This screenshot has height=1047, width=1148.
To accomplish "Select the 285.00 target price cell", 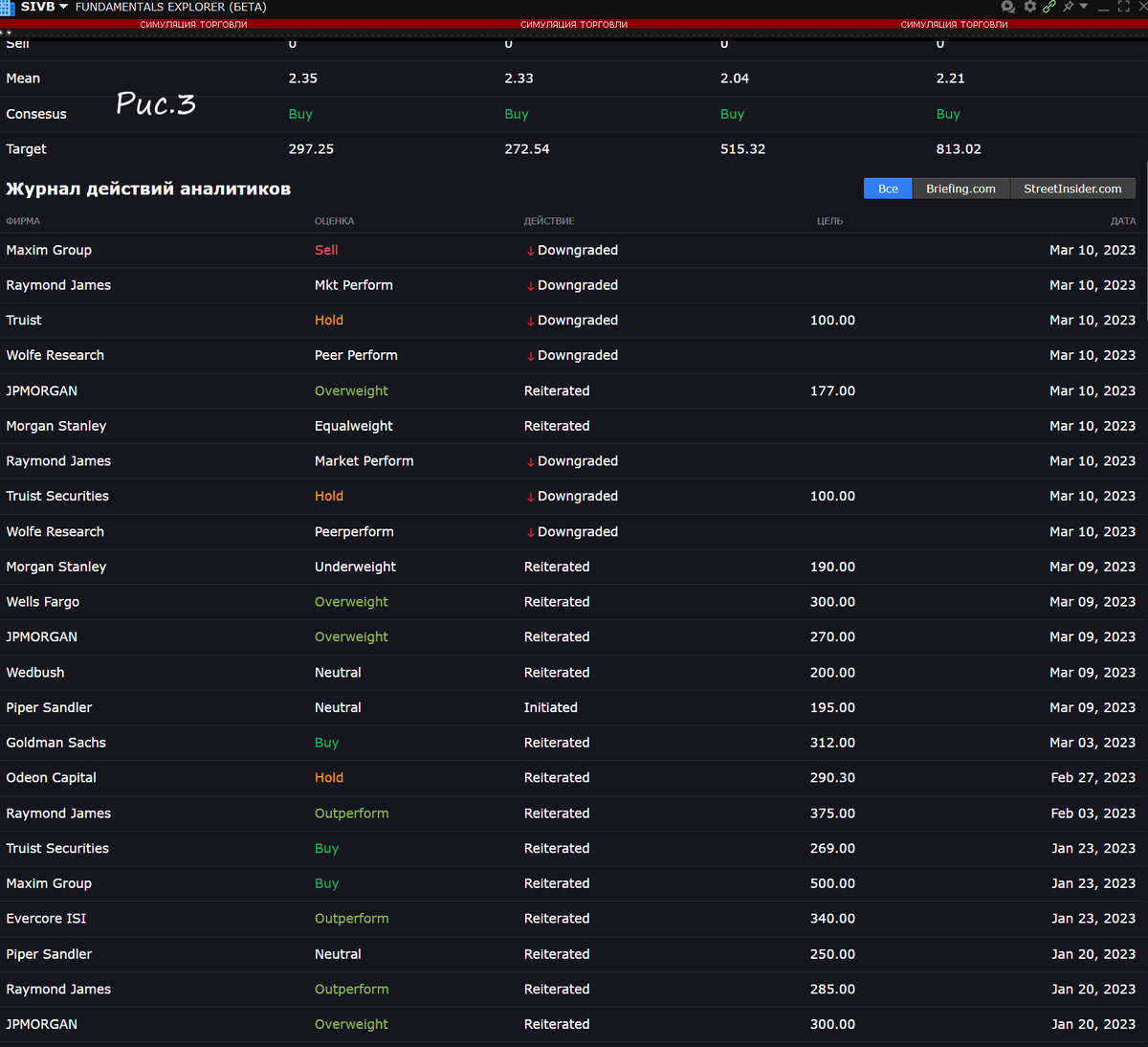I will click(832, 990).
